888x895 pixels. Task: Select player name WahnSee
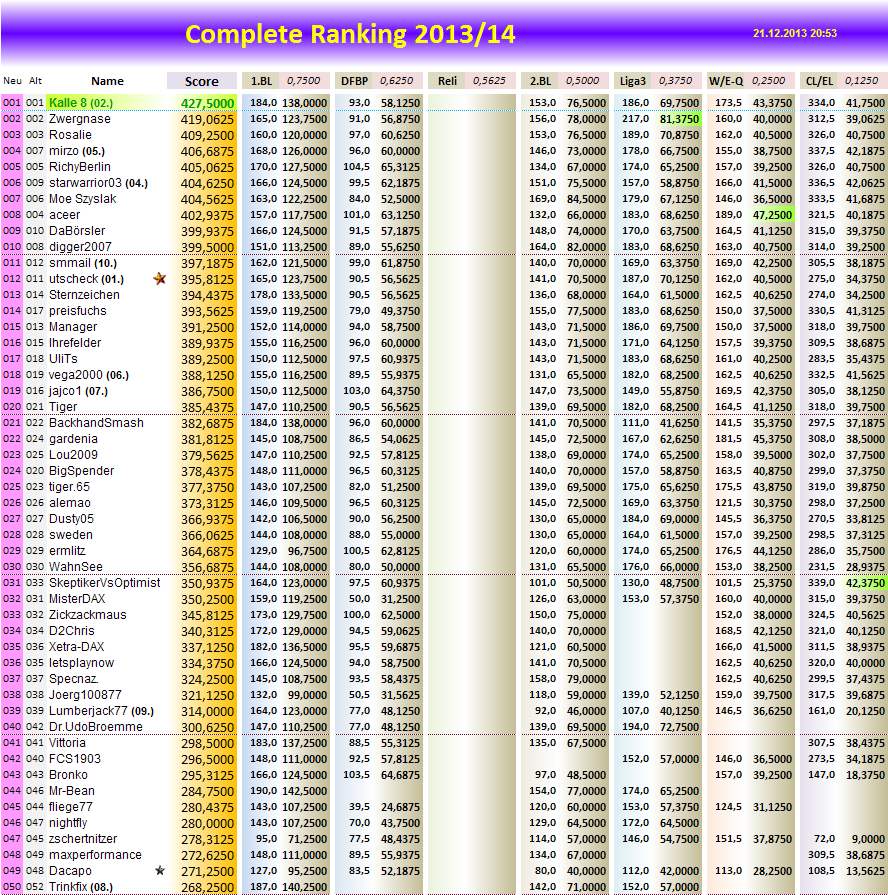[x=76, y=567]
